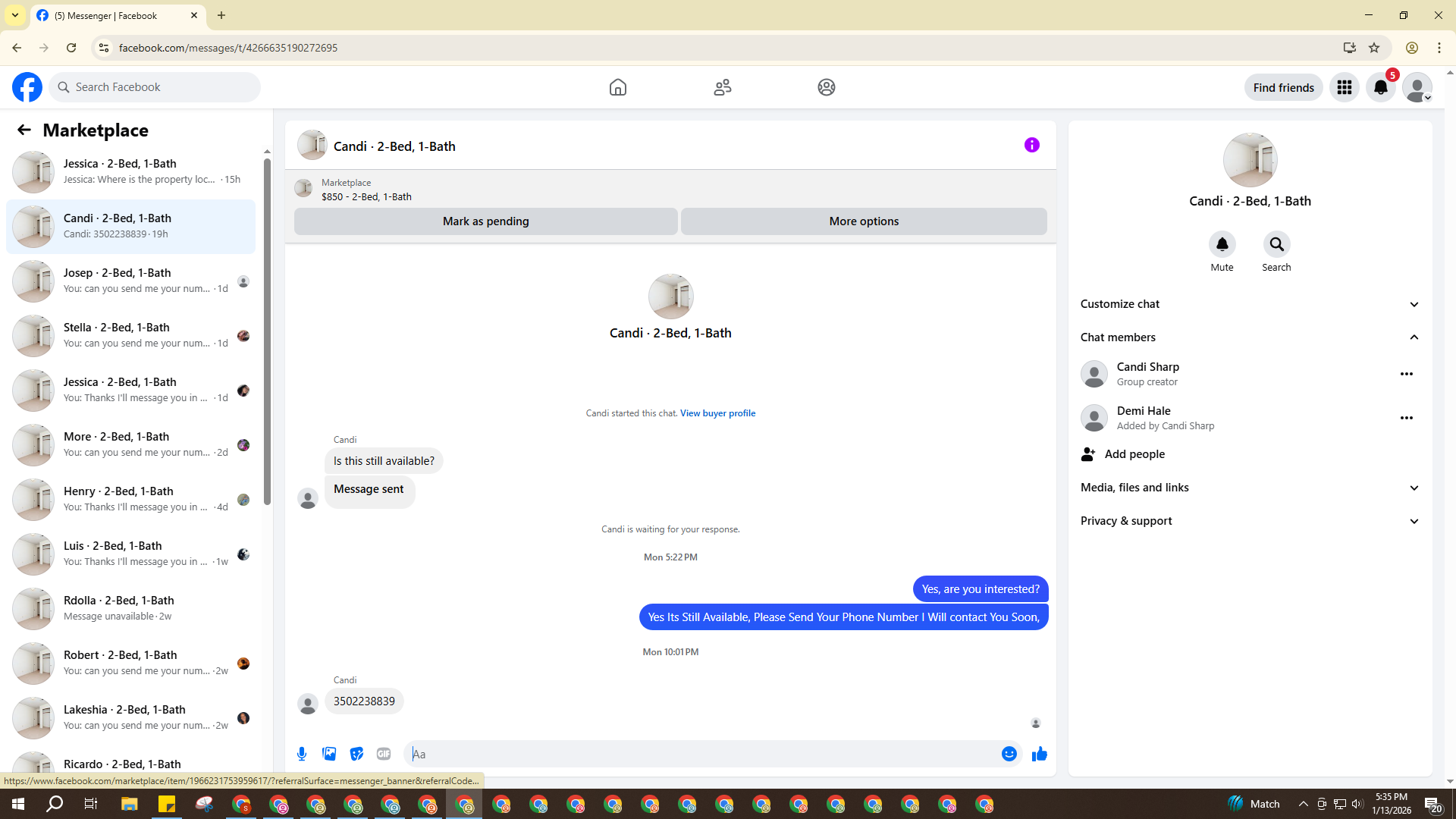Attach a photo with the image icon
1456x819 pixels.
click(x=329, y=754)
